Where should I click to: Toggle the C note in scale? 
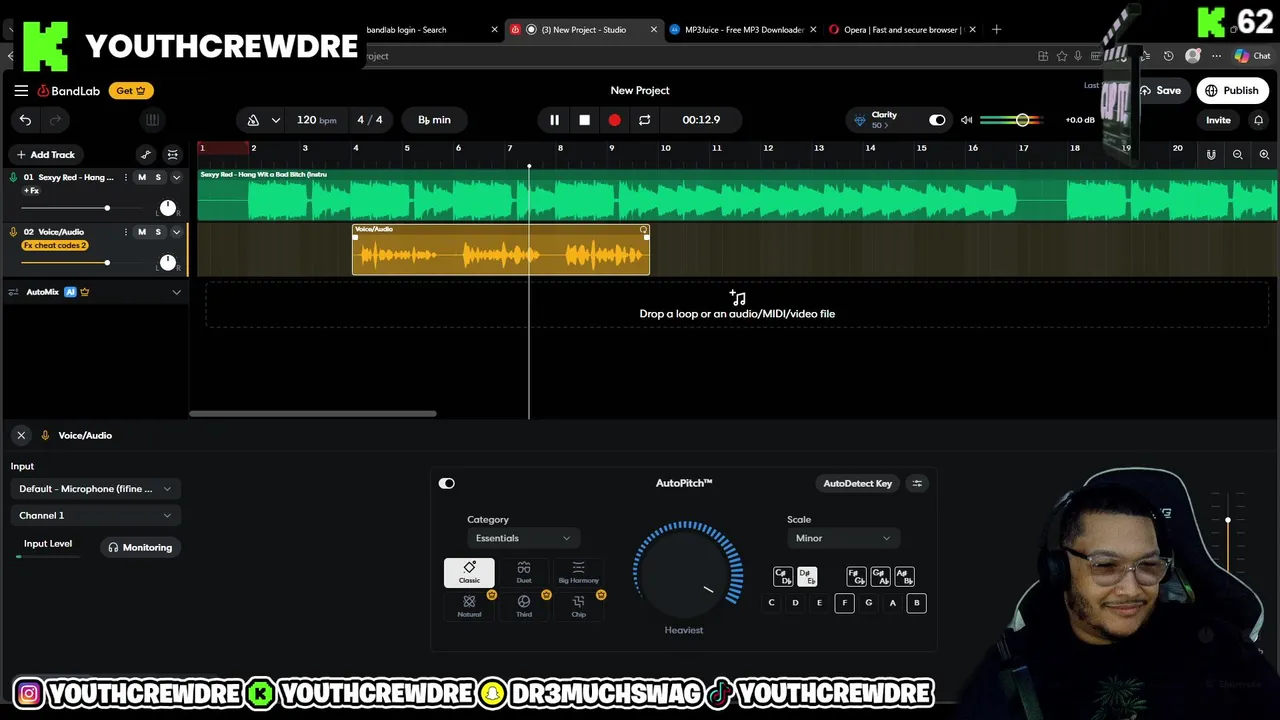click(x=771, y=603)
